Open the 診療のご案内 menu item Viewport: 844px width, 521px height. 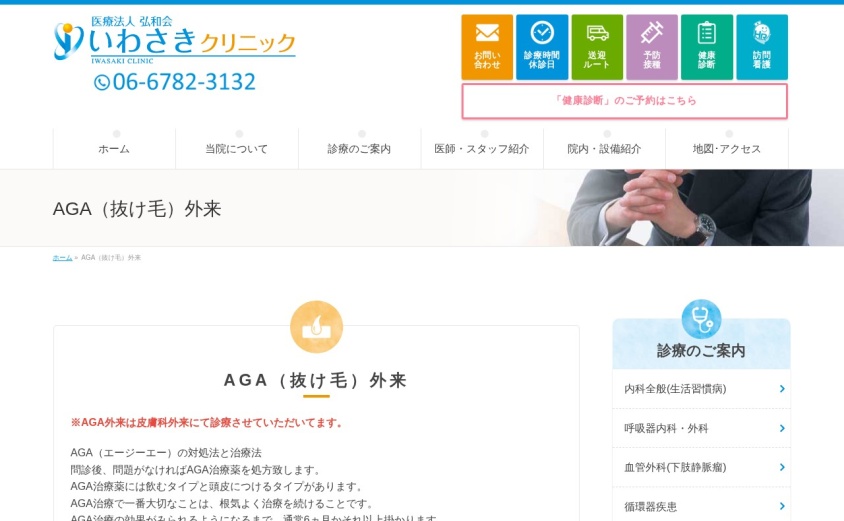(x=360, y=149)
